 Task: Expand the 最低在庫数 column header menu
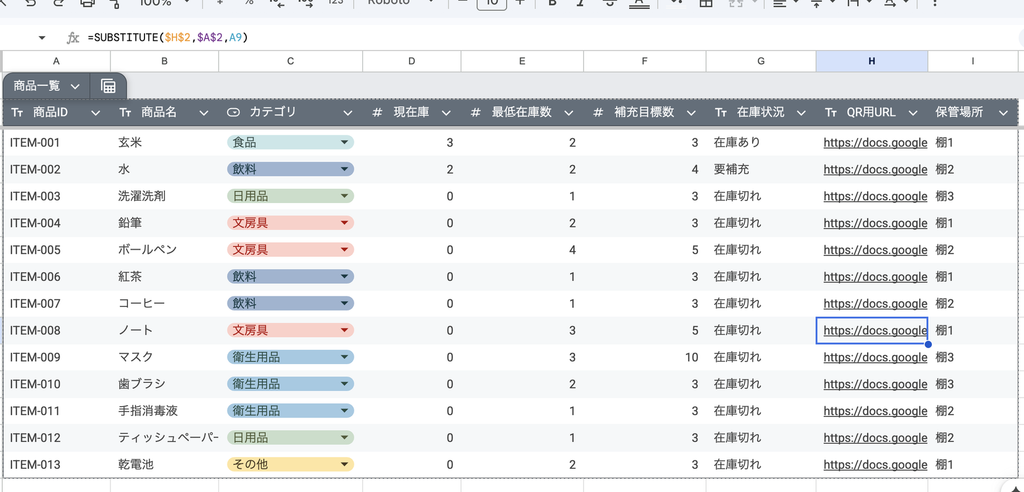(569, 113)
